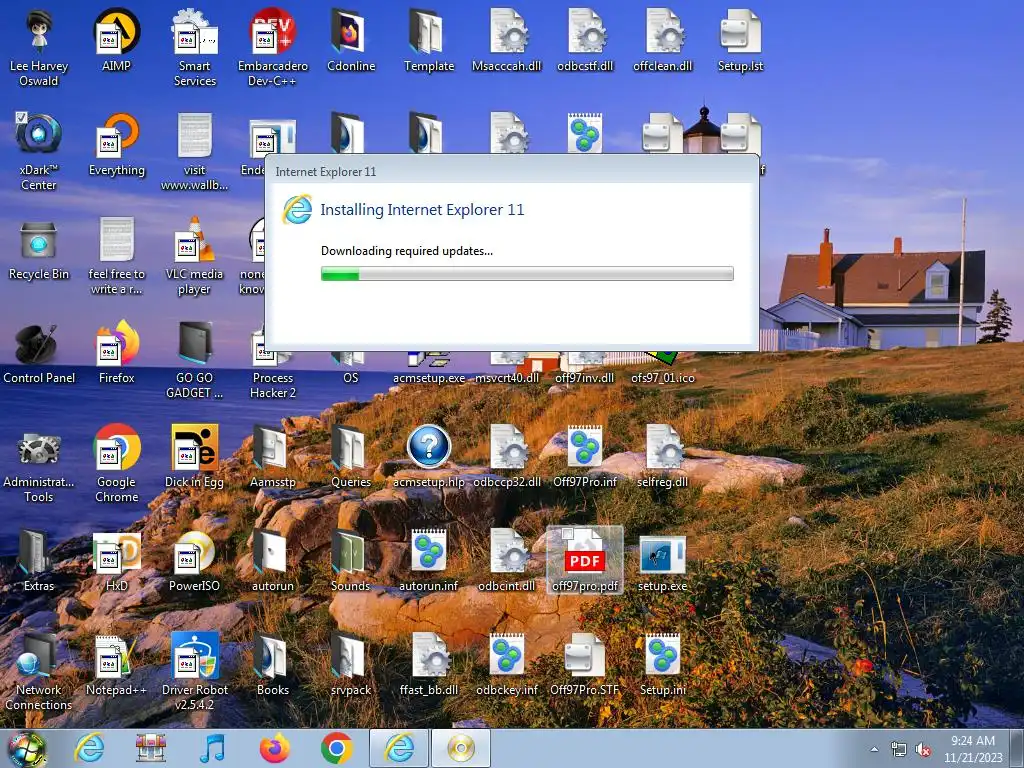Click the Internet Explorer 11 dialog title bar
Image resolution: width=1024 pixels, height=768 pixels.
coord(511,171)
